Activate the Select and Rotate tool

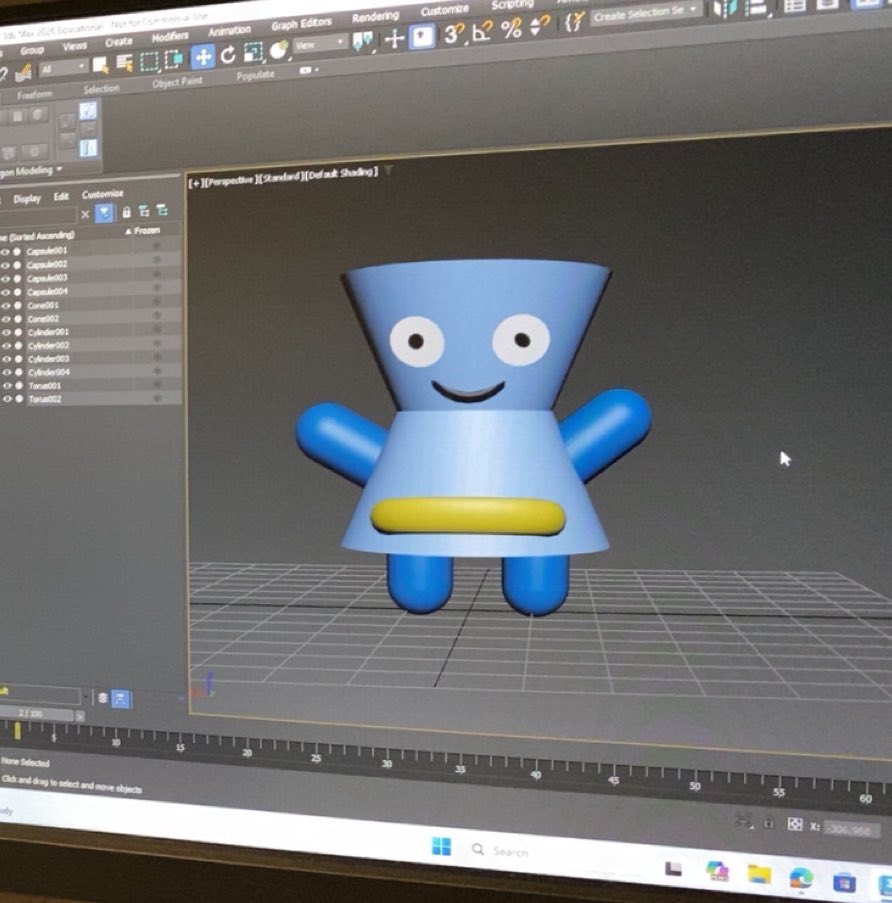[x=229, y=55]
